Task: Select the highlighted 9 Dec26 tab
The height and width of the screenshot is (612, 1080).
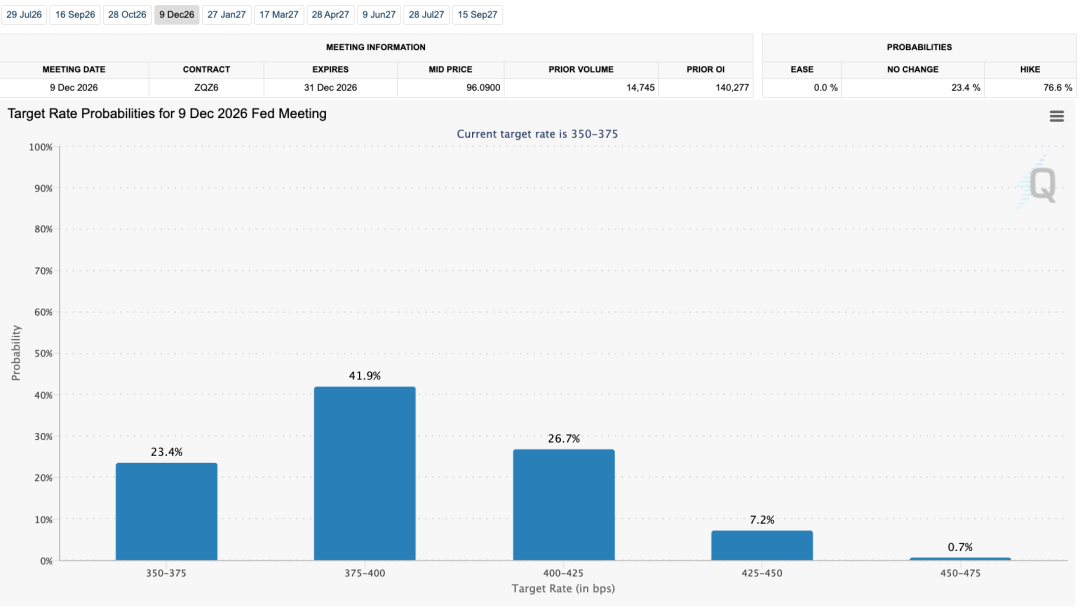Action: pos(177,14)
